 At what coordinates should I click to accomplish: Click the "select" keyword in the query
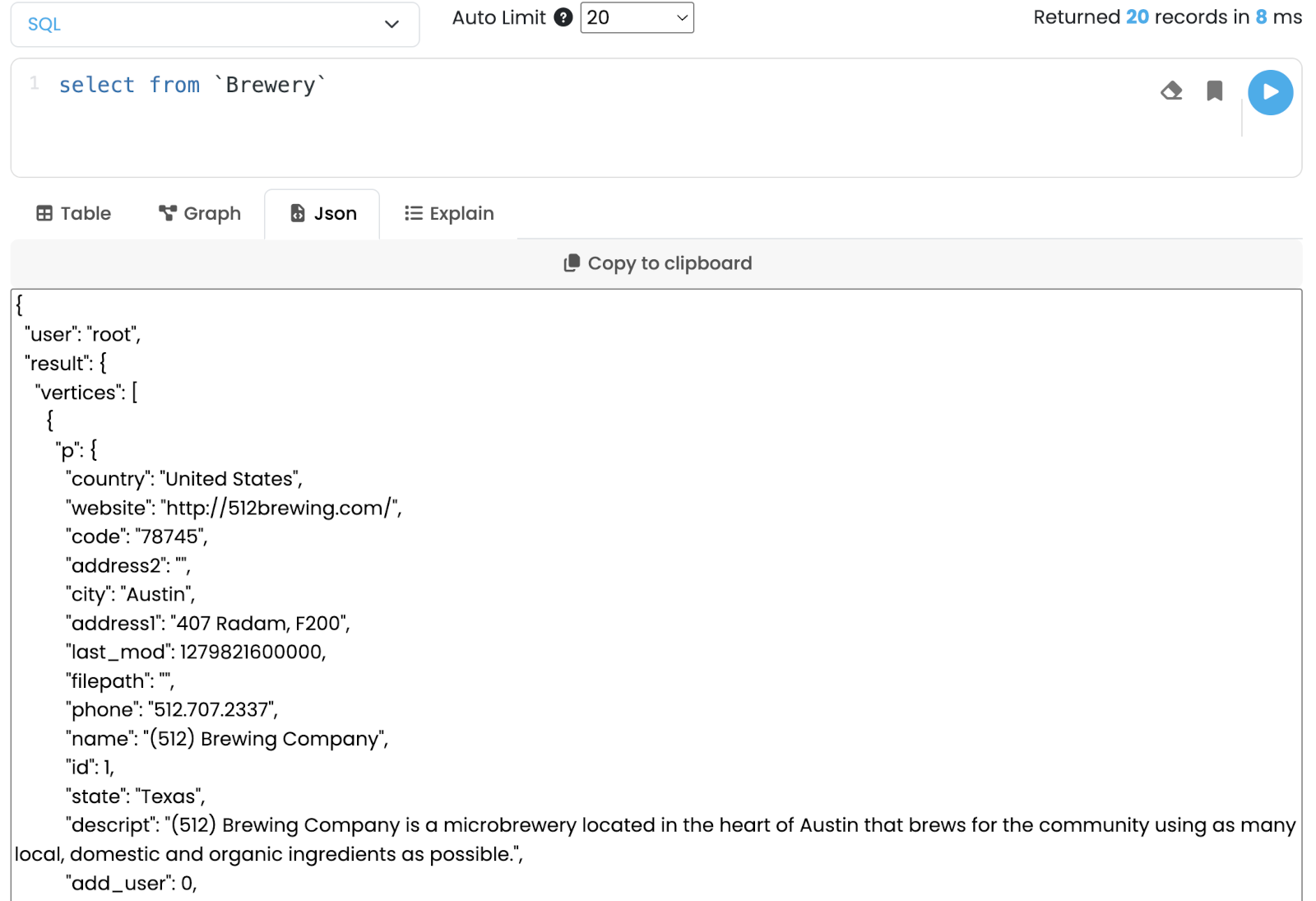click(96, 85)
